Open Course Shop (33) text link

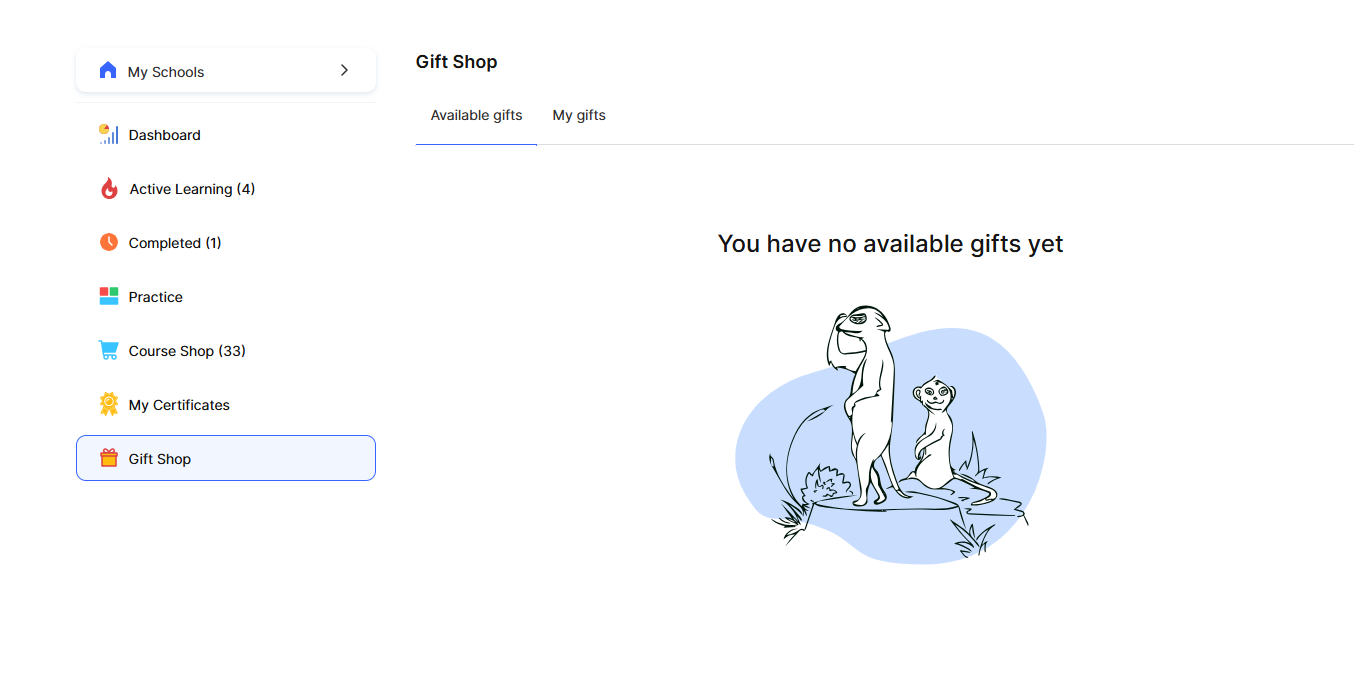187,351
